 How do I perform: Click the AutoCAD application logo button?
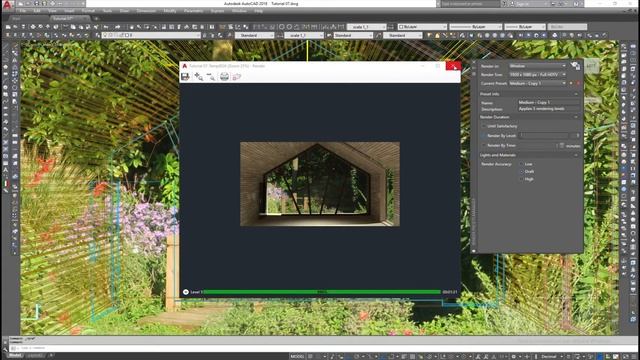[x=7, y=4]
